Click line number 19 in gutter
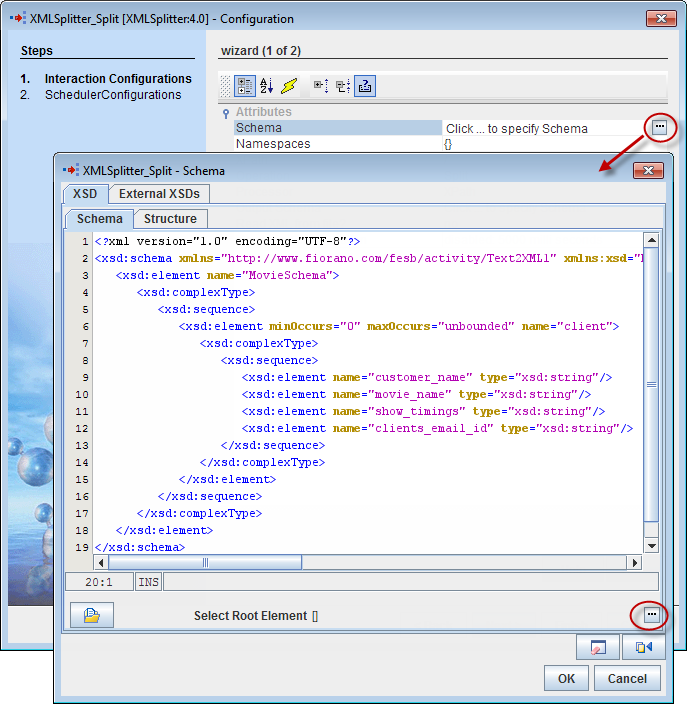Image resolution: width=687 pixels, height=704 pixels. click(x=82, y=548)
